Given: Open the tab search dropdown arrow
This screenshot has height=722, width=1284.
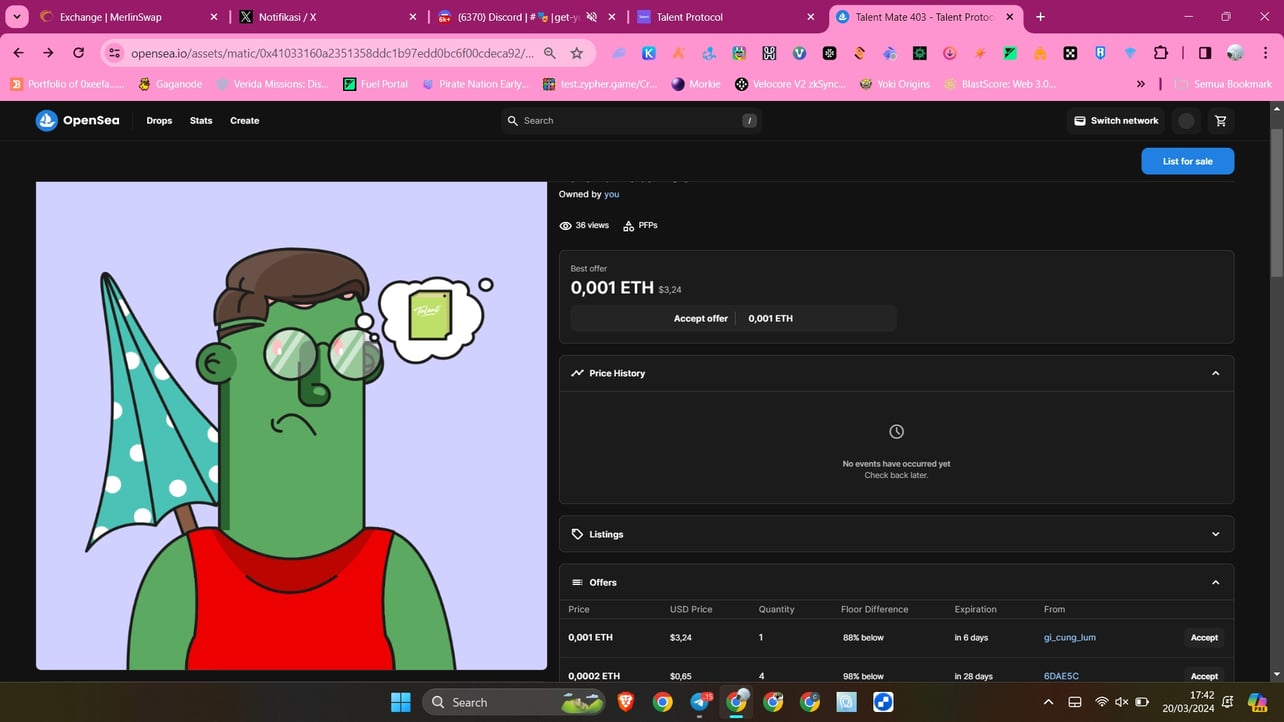Looking at the screenshot, I should (x=17, y=17).
